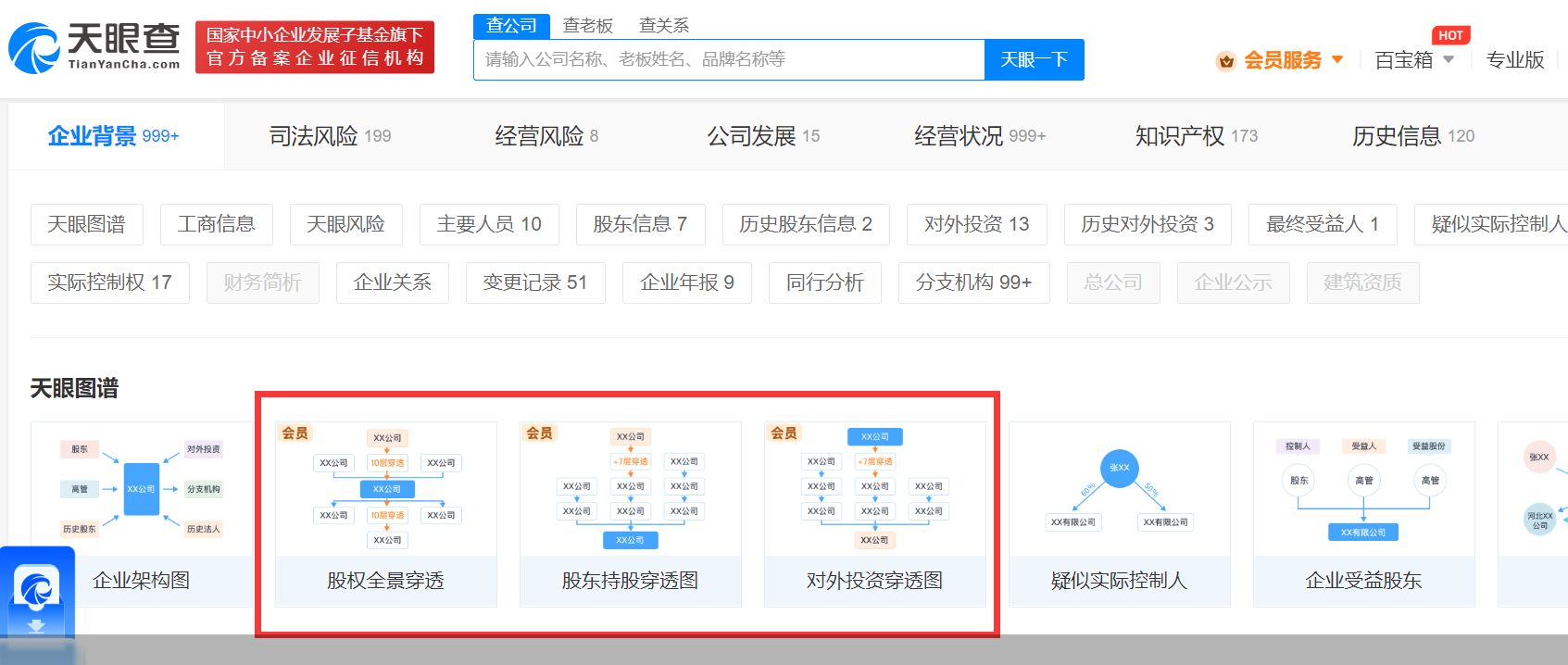Click the 工商信息 filter button
The image size is (1568, 665).
(217, 224)
